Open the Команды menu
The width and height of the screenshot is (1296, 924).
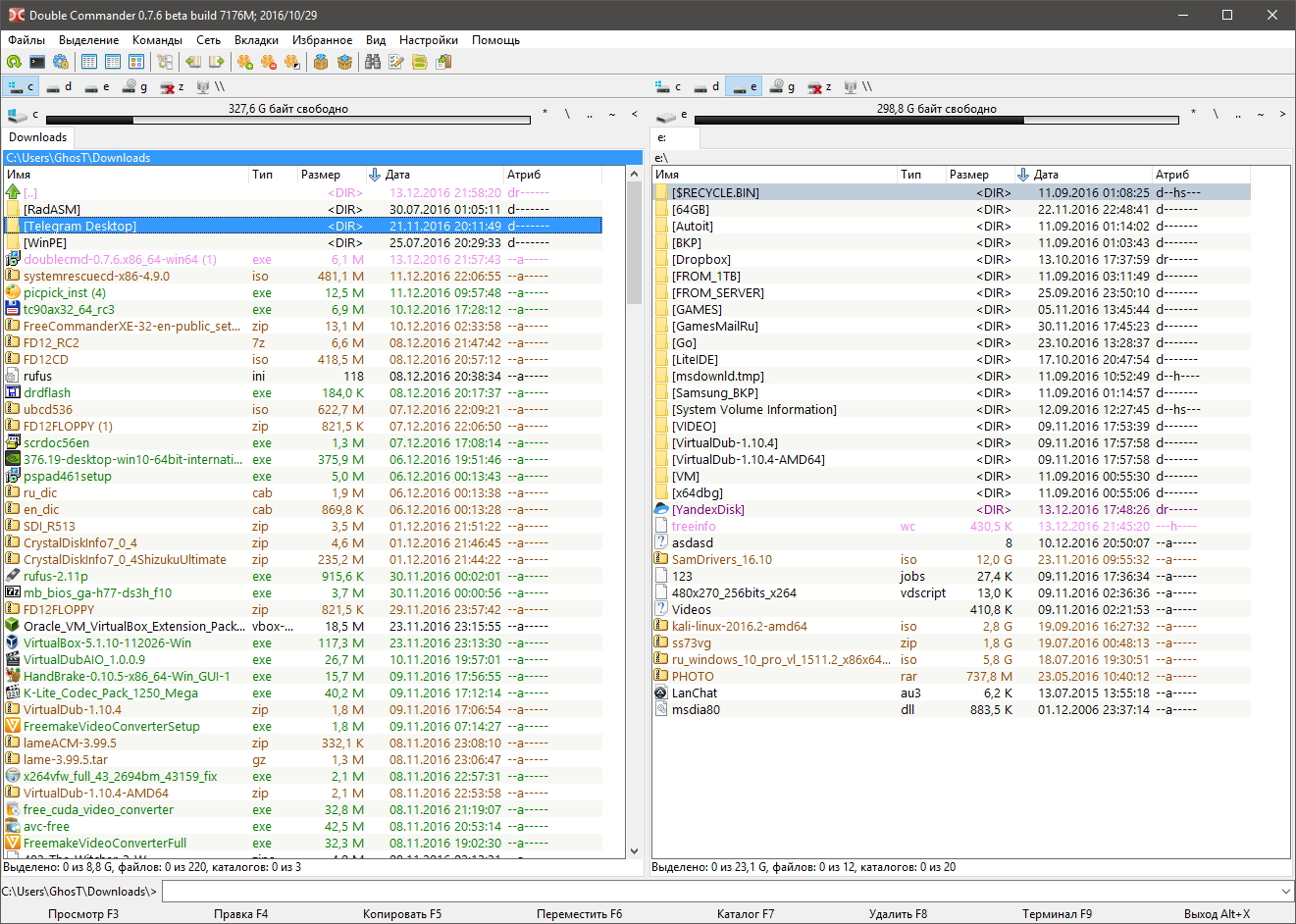tap(157, 40)
